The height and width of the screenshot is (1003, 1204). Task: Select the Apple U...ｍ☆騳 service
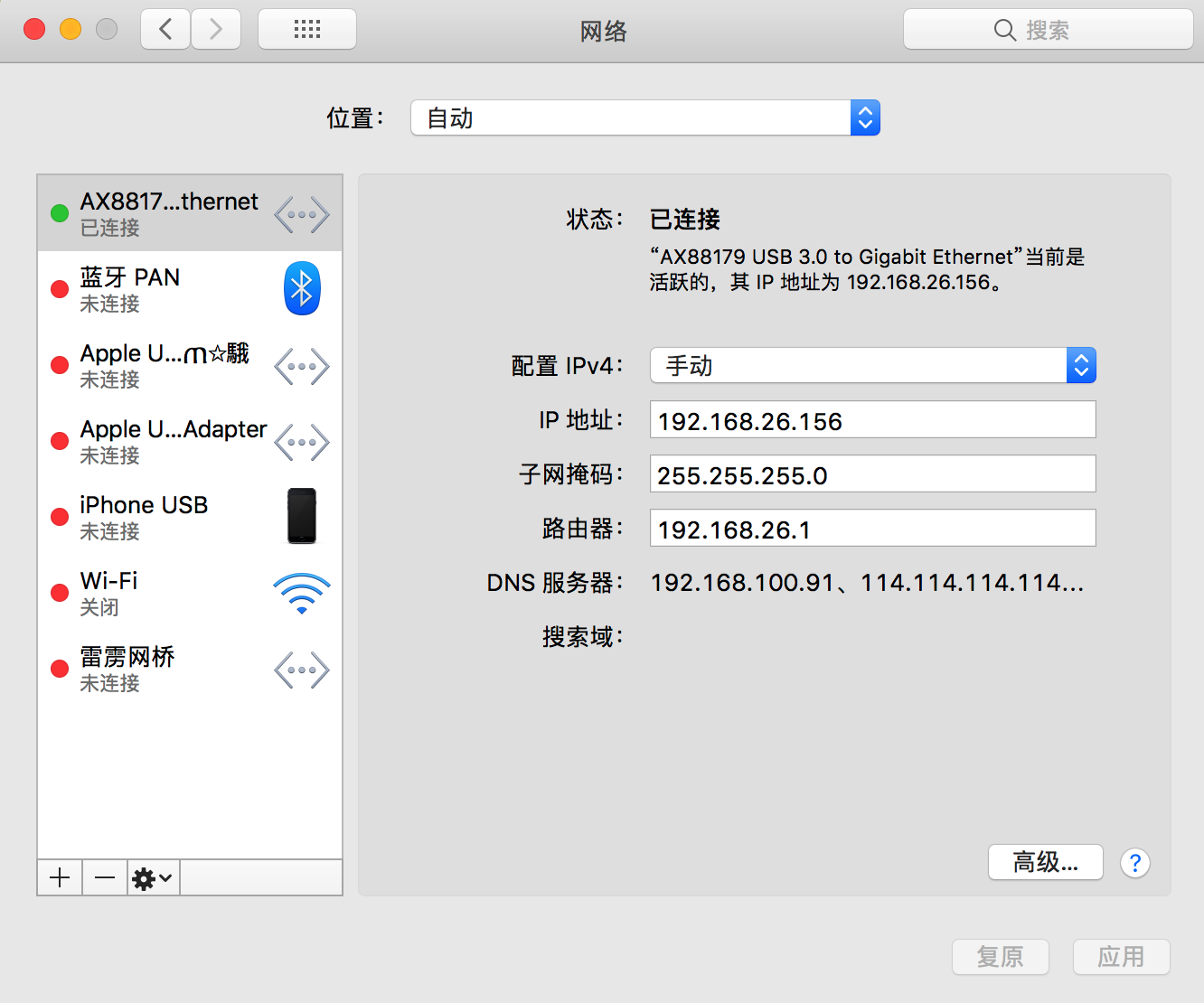click(163, 365)
